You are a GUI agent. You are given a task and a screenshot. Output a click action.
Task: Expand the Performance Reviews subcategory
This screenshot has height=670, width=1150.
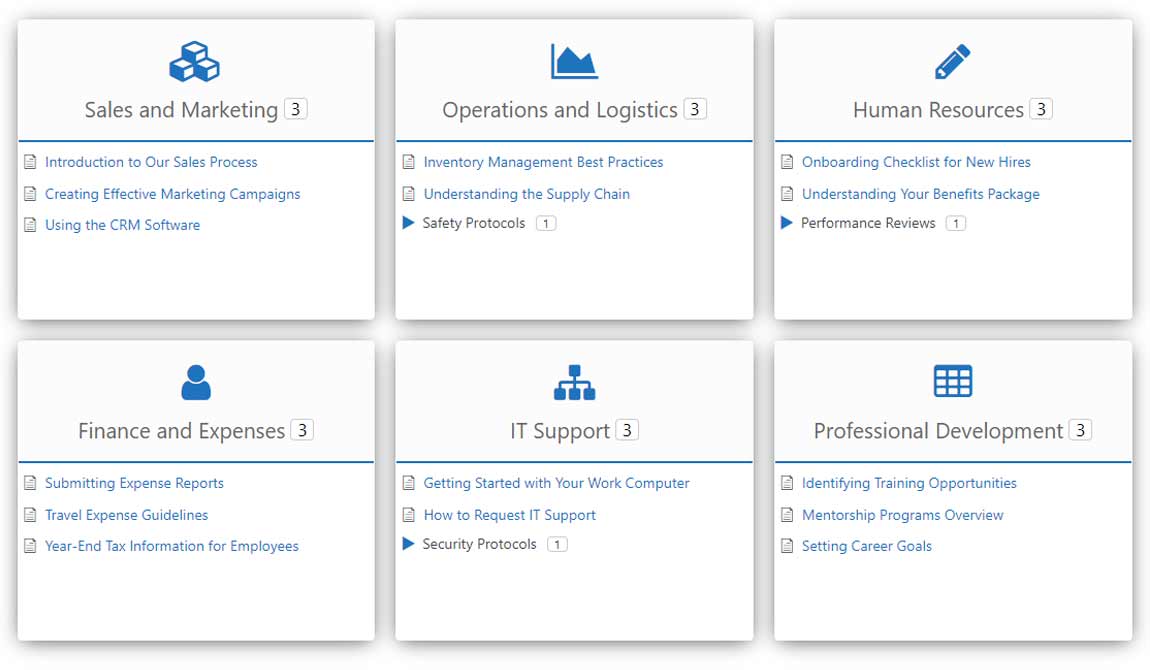787,223
